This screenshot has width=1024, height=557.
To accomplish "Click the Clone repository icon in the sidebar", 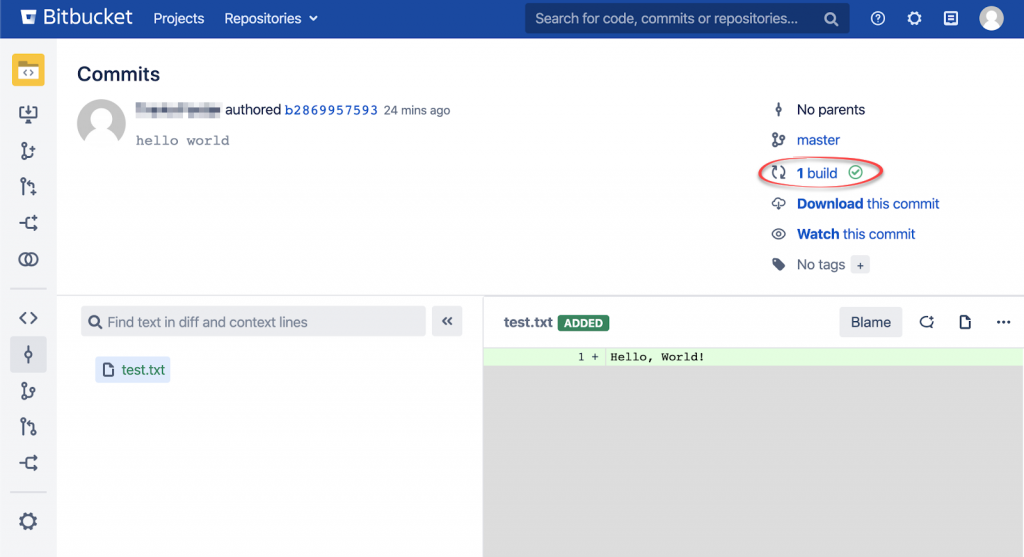I will tap(28, 114).
